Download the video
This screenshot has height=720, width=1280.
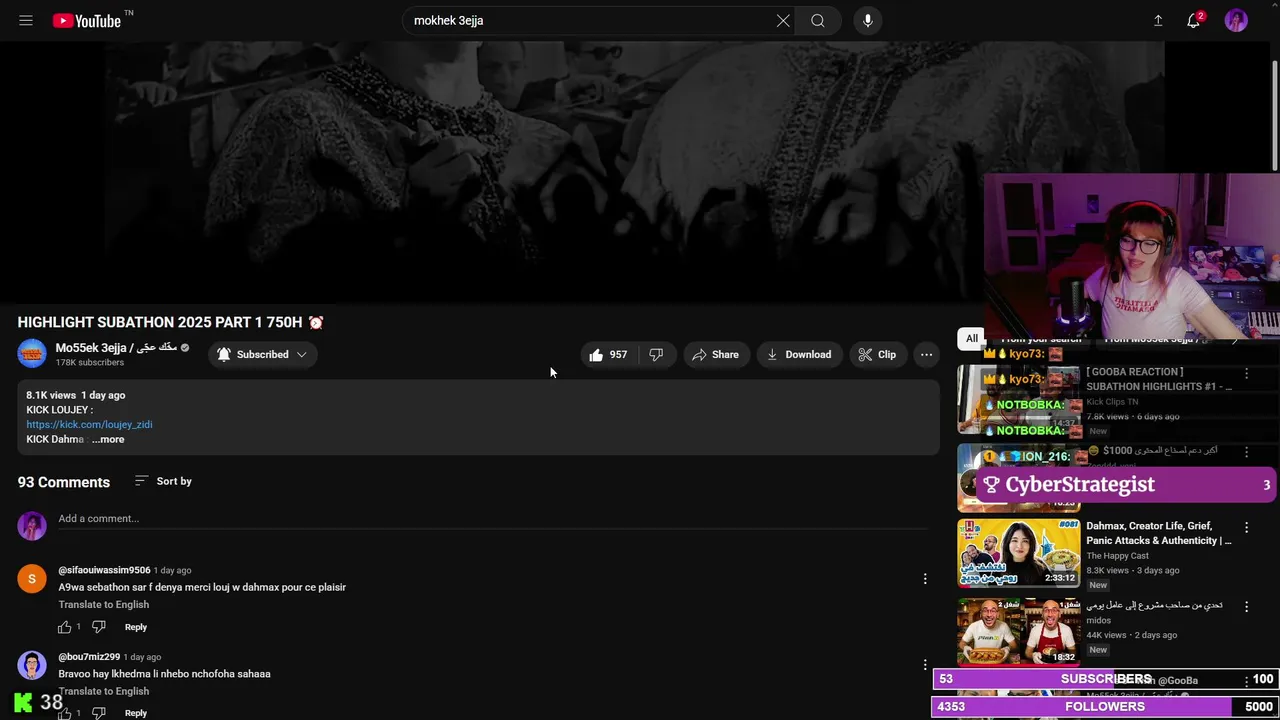click(799, 354)
